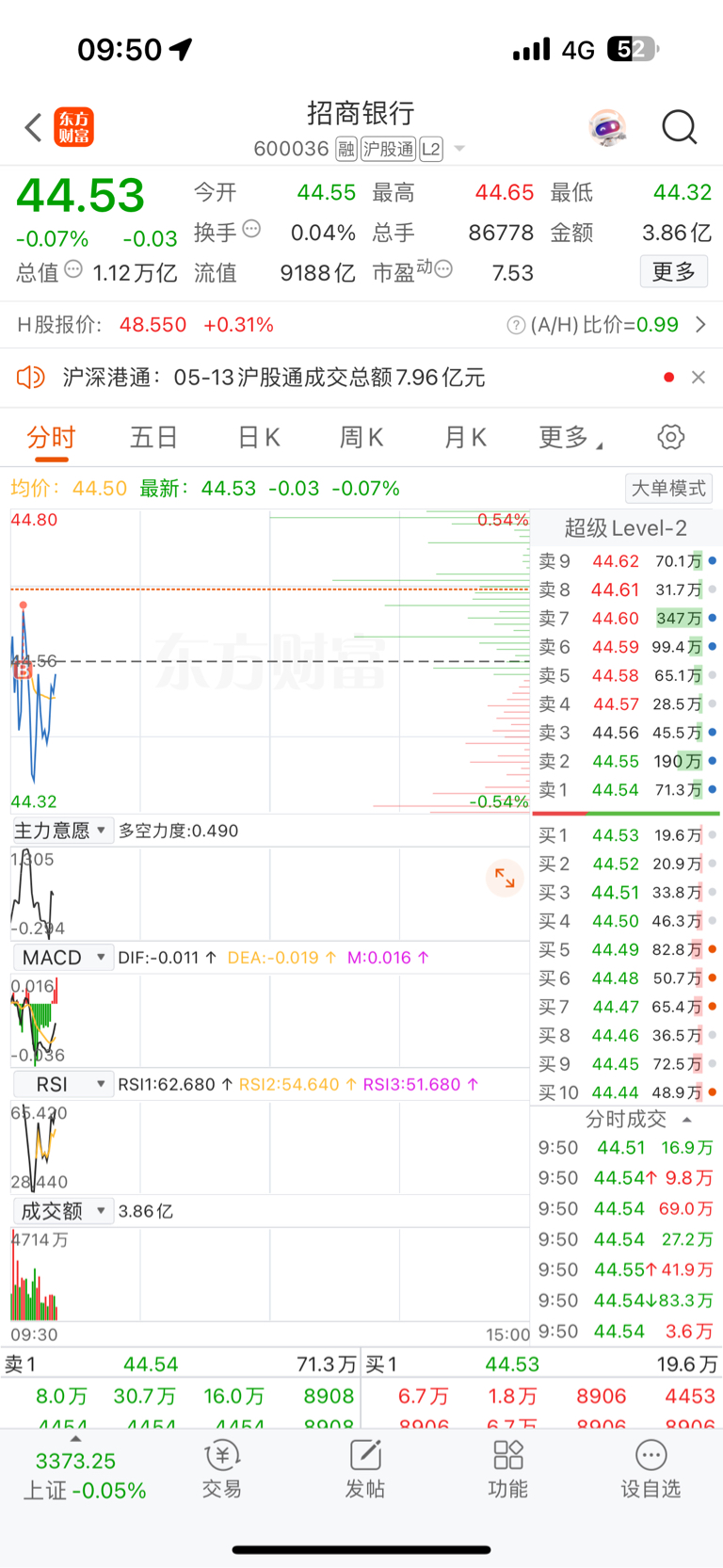The height and width of the screenshot is (1568, 723).
Task: Switch to 月K chart tab
Action: [x=465, y=437]
